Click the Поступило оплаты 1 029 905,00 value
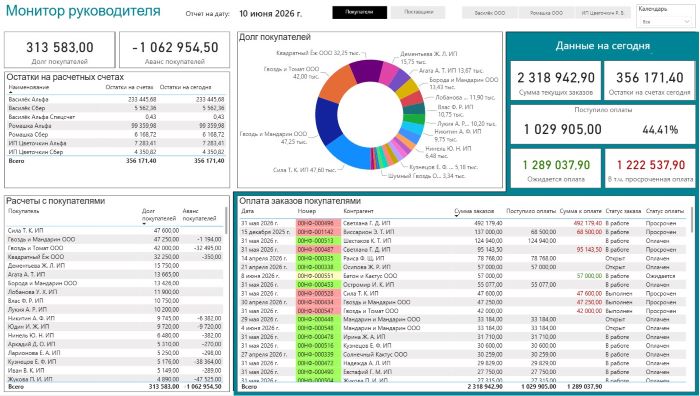This screenshot has width=700, height=396. coord(562,129)
